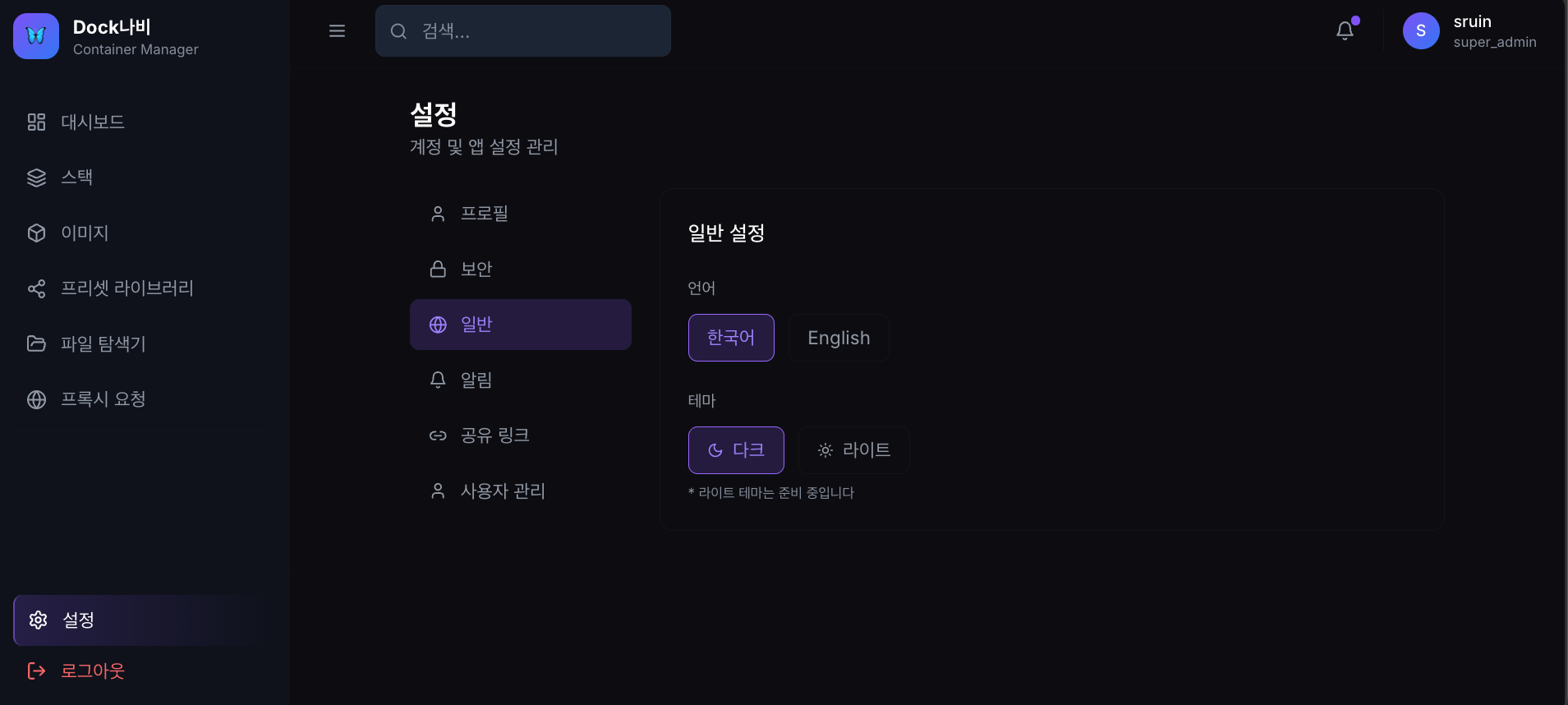Select English as the language
This screenshot has width=1568, height=705.
pos(838,337)
